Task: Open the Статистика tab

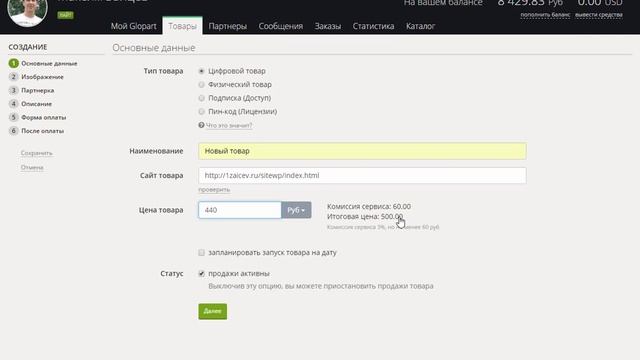Action: pos(373,26)
